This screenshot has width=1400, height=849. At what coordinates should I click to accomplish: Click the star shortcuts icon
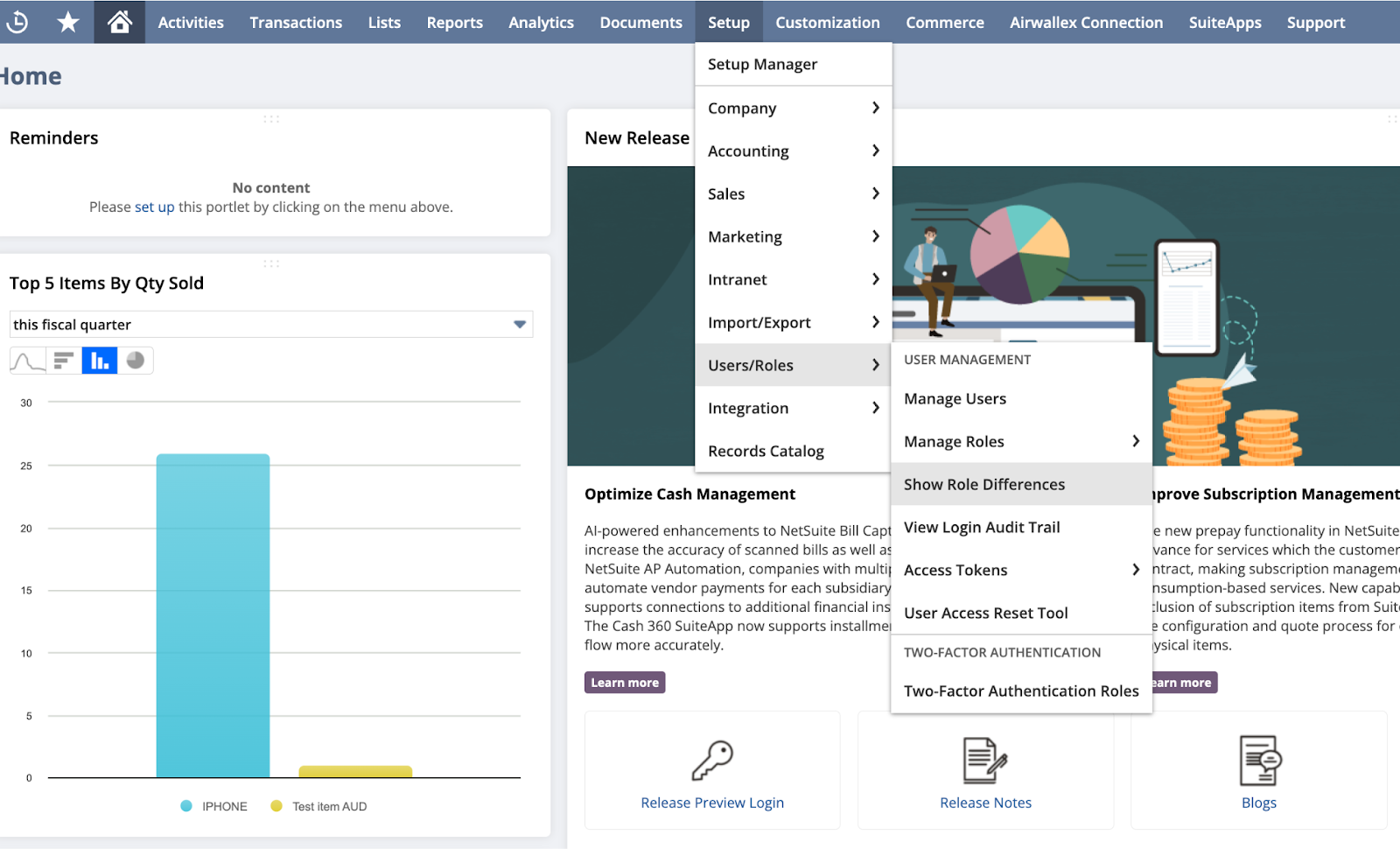click(x=67, y=22)
